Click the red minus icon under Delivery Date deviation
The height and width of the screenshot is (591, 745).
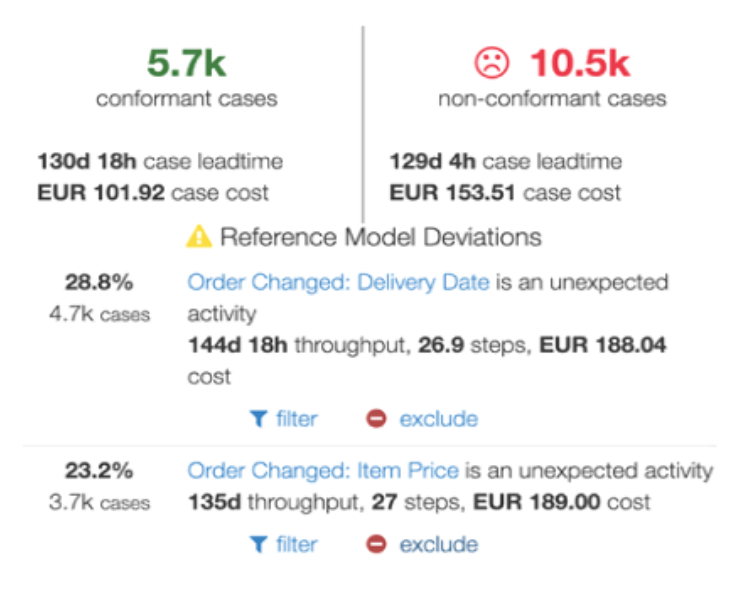[x=376, y=419]
